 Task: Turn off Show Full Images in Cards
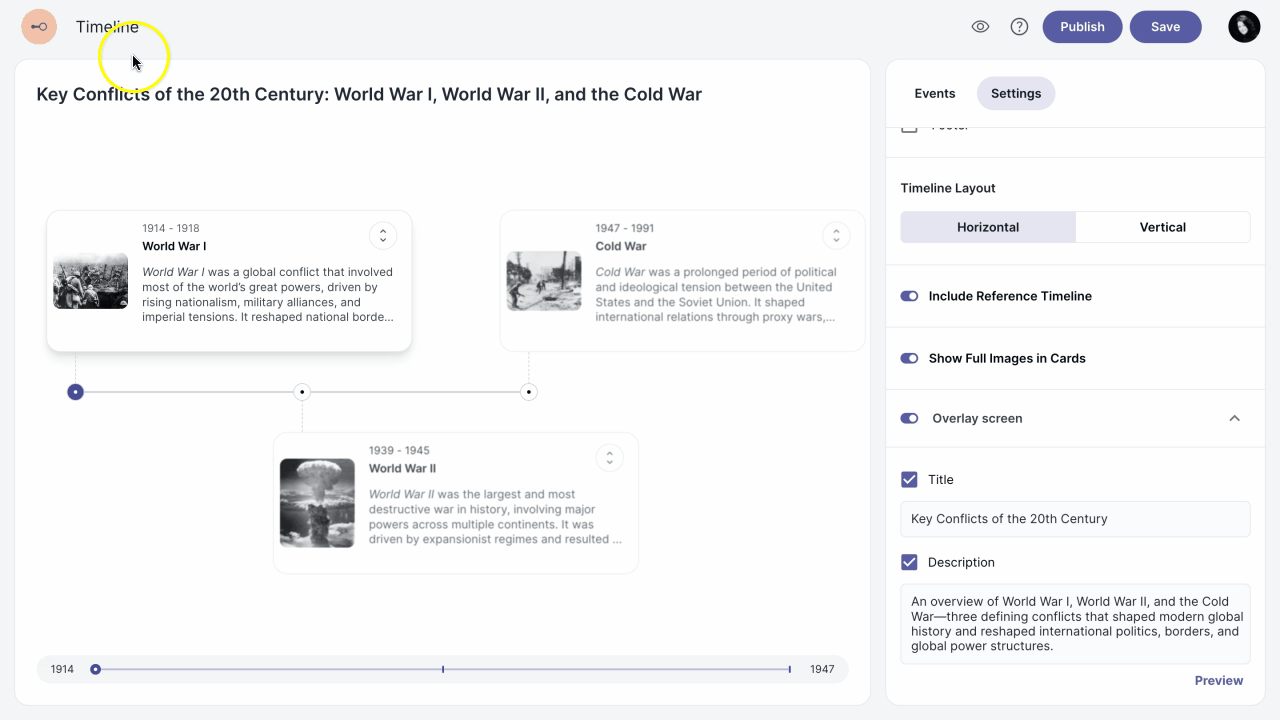[909, 358]
